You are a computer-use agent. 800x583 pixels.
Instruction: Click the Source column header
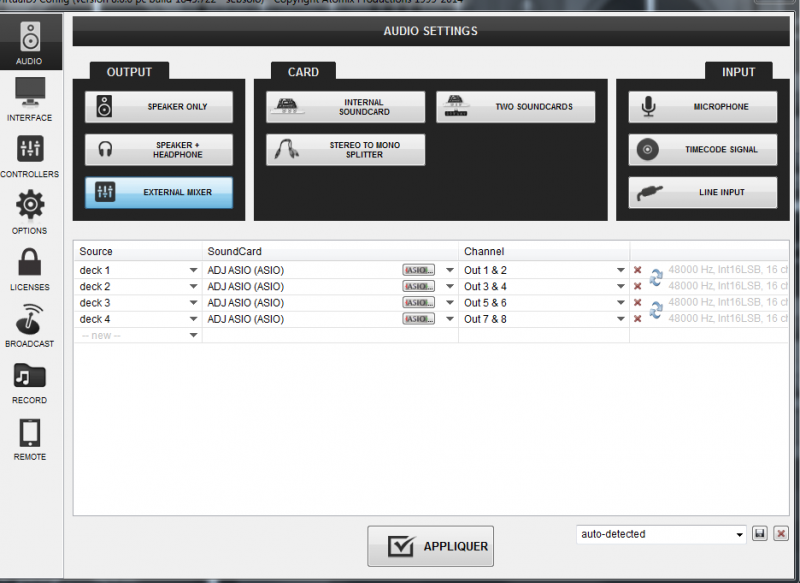point(138,251)
